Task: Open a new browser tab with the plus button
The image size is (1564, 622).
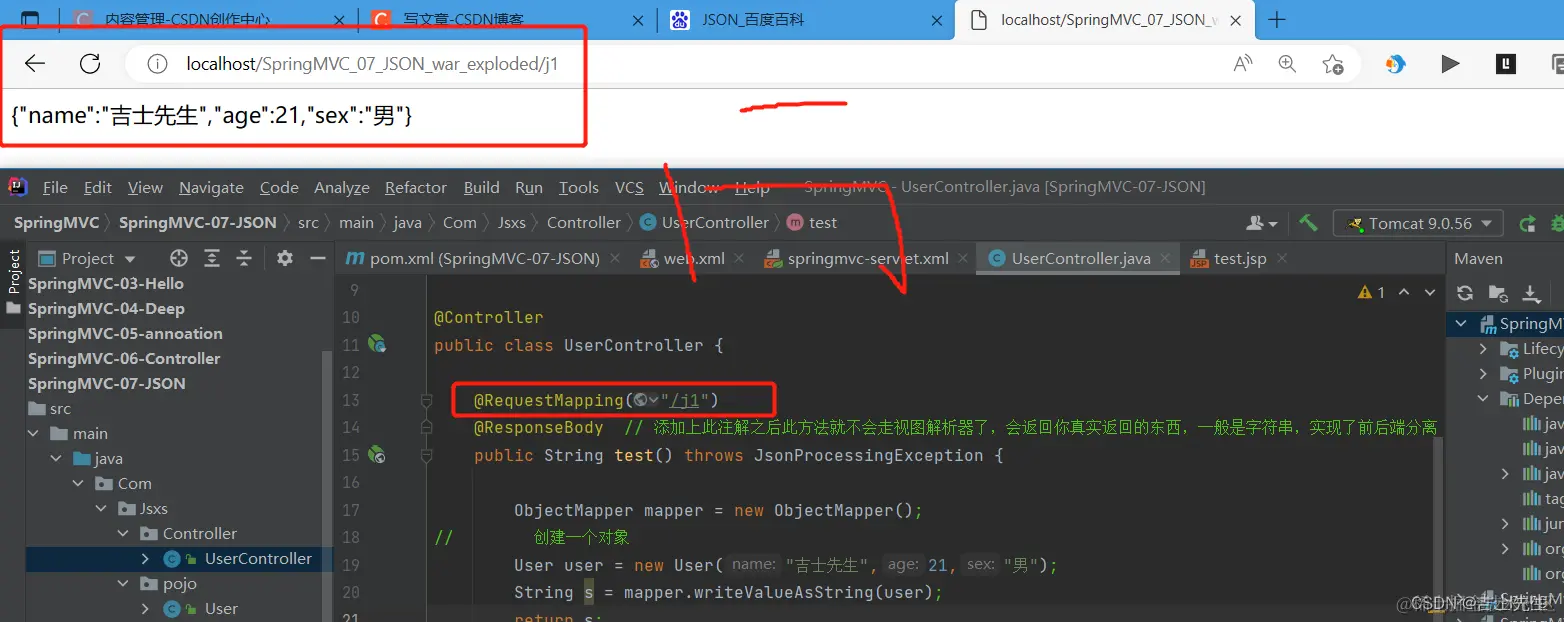Action: 1276,19
